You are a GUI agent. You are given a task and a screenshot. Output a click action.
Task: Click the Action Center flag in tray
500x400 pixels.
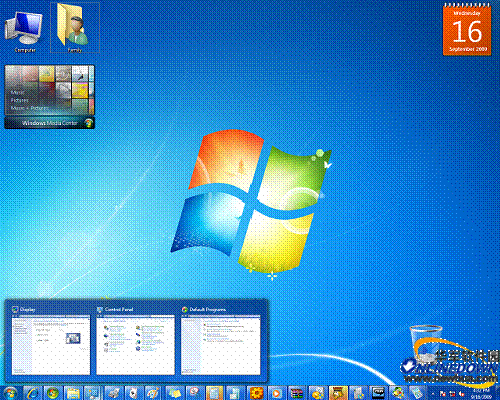click(x=443, y=394)
